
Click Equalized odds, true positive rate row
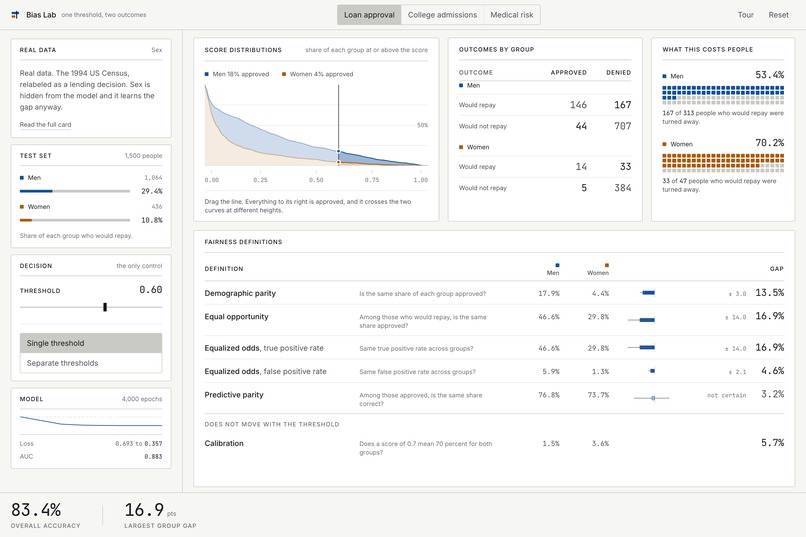(494, 348)
